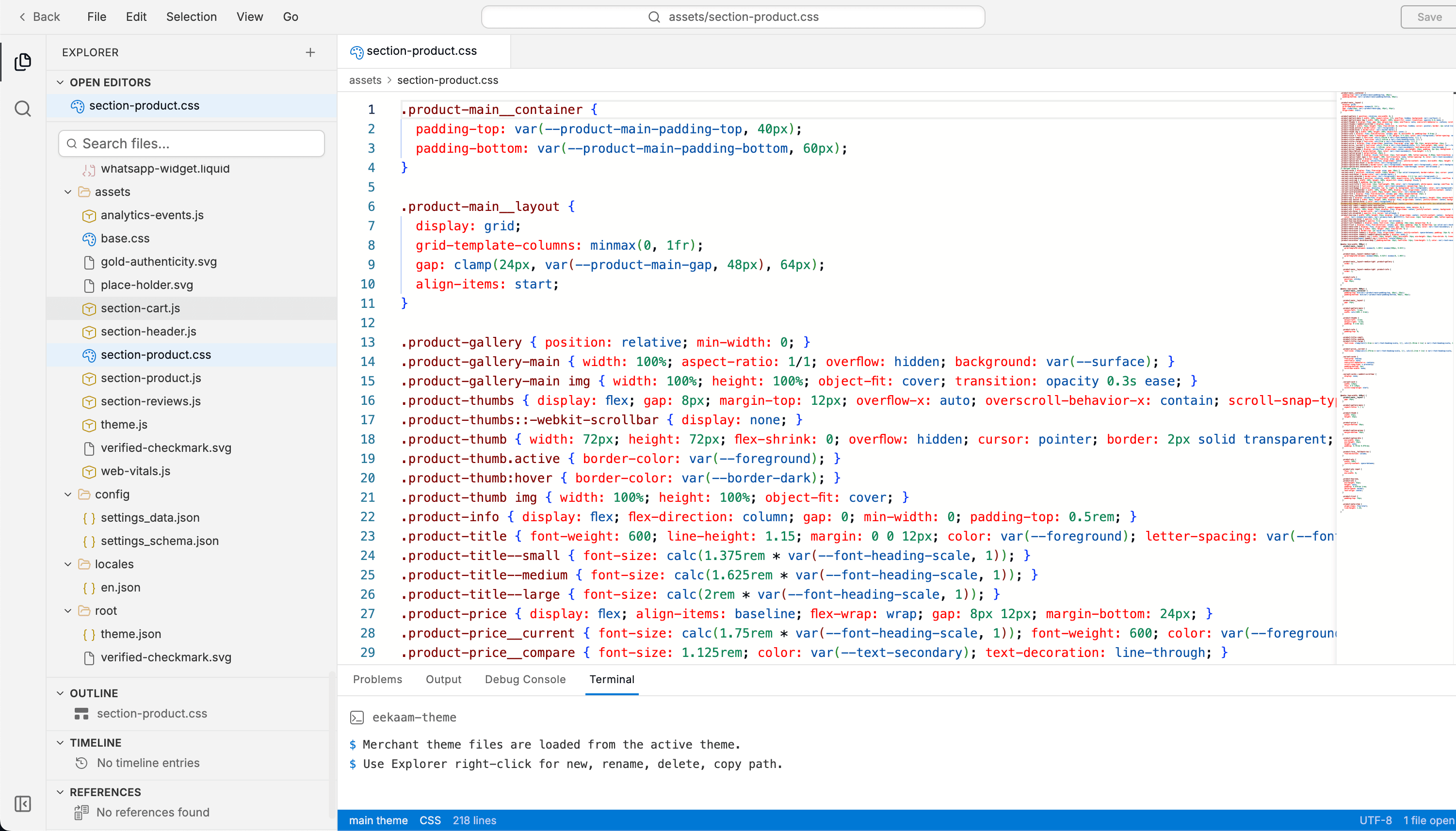Image resolution: width=1456 pixels, height=831 pixels.
Task: Click the references icon beside No references found
Action: pos(81,812)
